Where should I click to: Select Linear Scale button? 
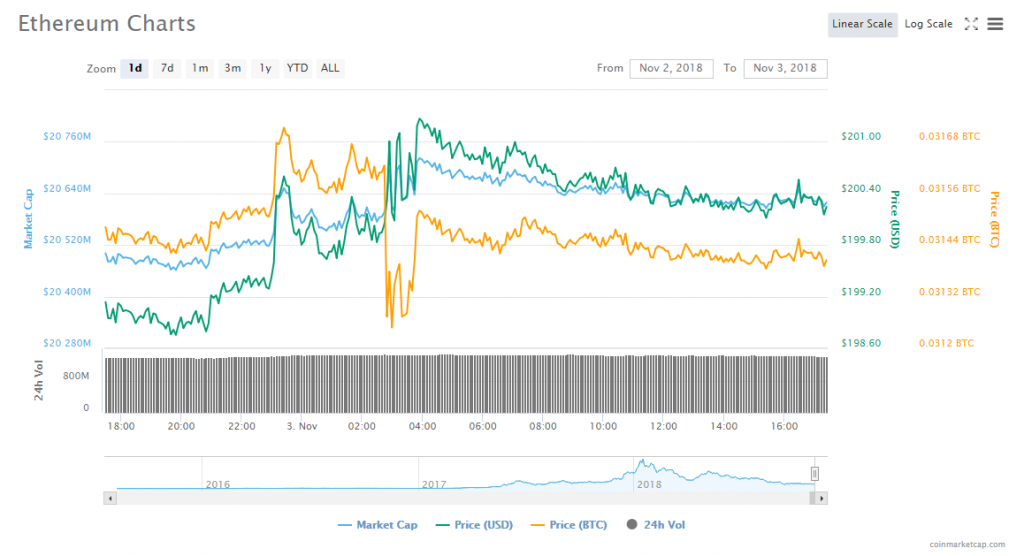(862, 24)
